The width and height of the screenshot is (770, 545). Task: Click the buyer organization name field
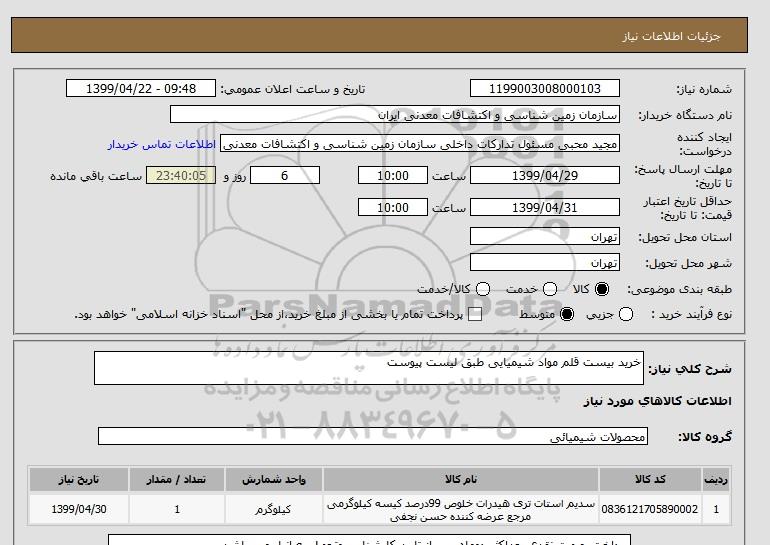coord(395,114)
